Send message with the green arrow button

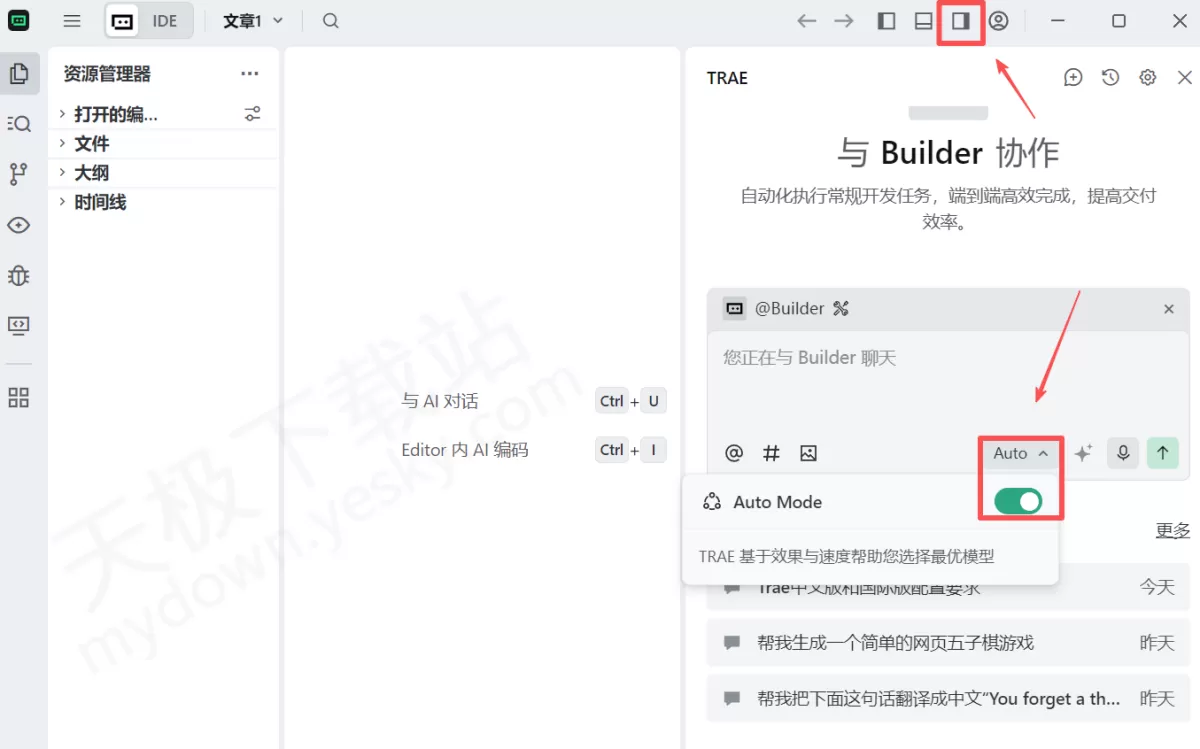tap(1162, 453)
